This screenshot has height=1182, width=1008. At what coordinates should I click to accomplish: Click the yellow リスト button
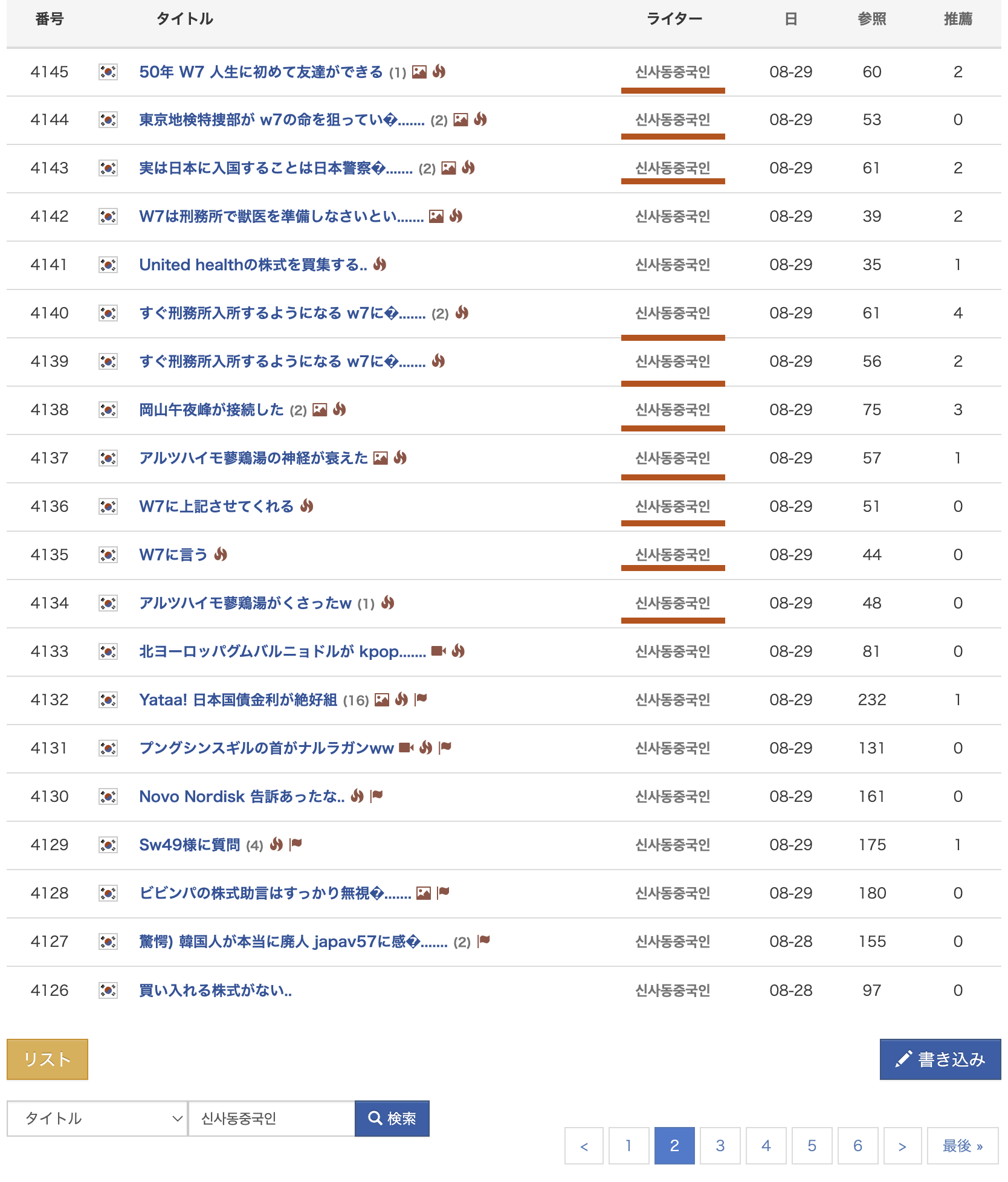point(47,1059)
